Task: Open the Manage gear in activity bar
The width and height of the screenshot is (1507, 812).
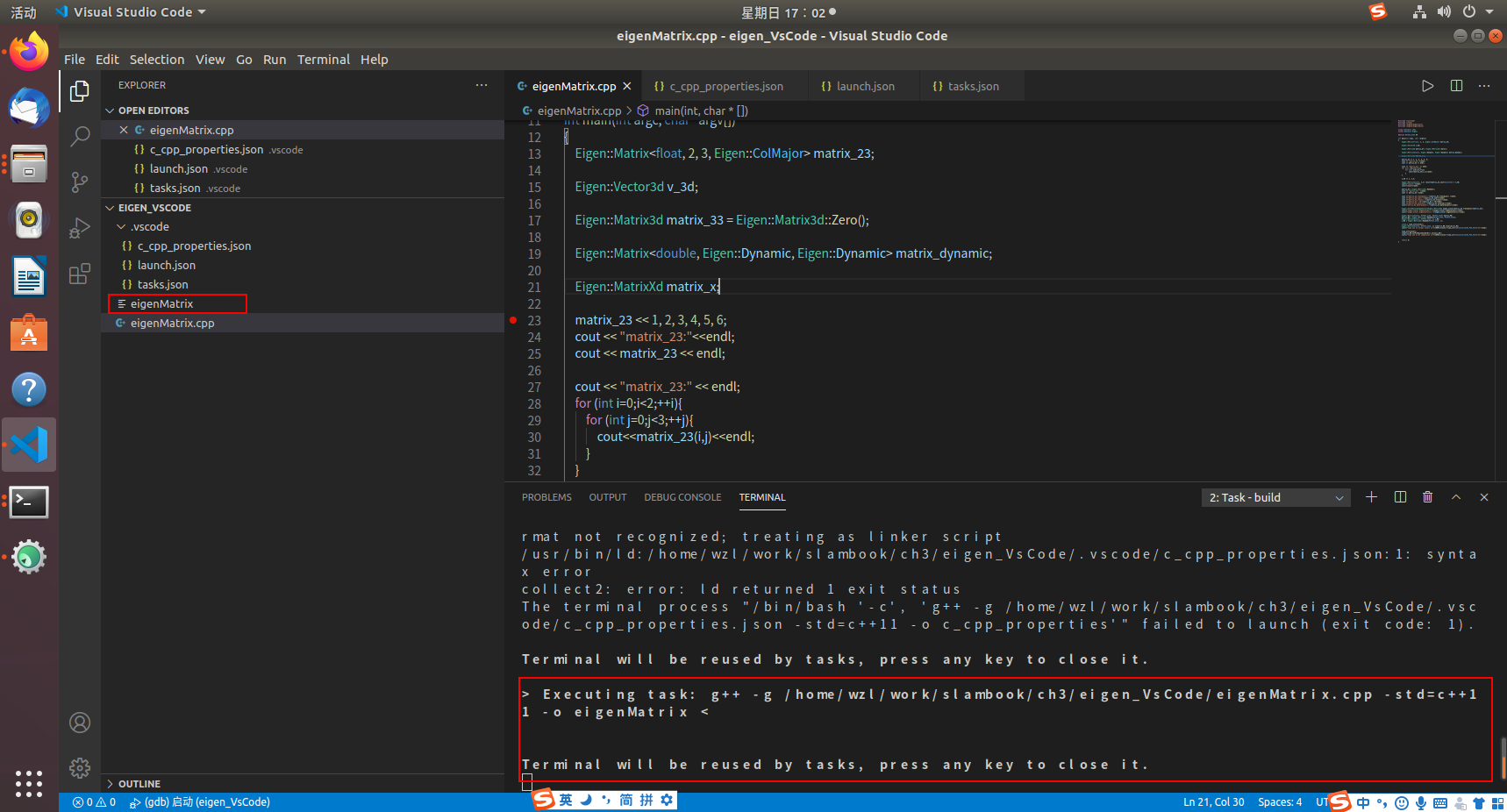Action: [x=80, y=768]
